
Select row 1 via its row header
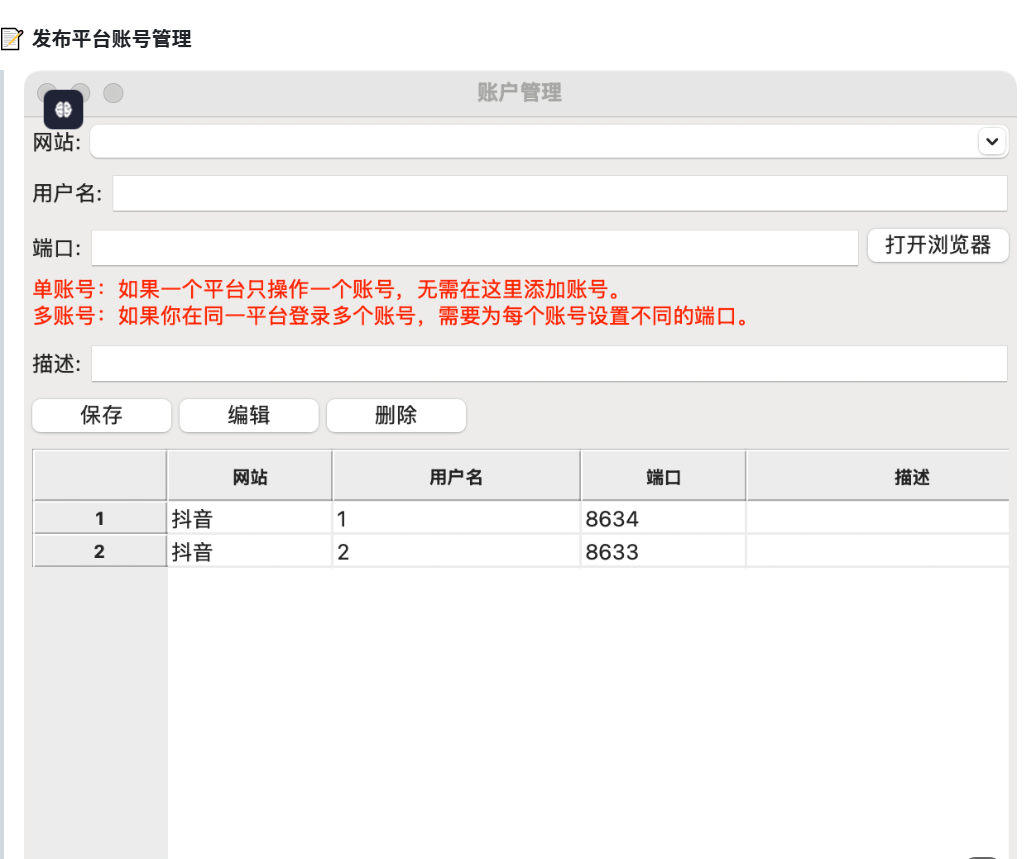[99, 519]
